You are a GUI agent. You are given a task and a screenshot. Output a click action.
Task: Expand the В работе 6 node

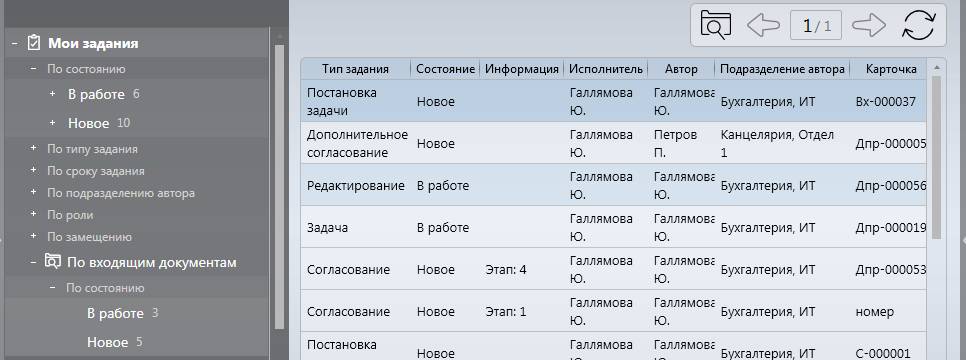pyautogui.click(x=52, y=94)
